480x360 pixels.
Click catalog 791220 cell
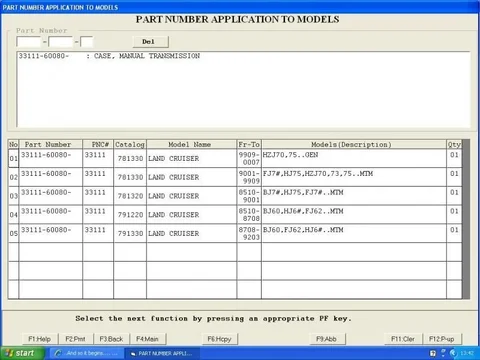(x=130, y=215)
